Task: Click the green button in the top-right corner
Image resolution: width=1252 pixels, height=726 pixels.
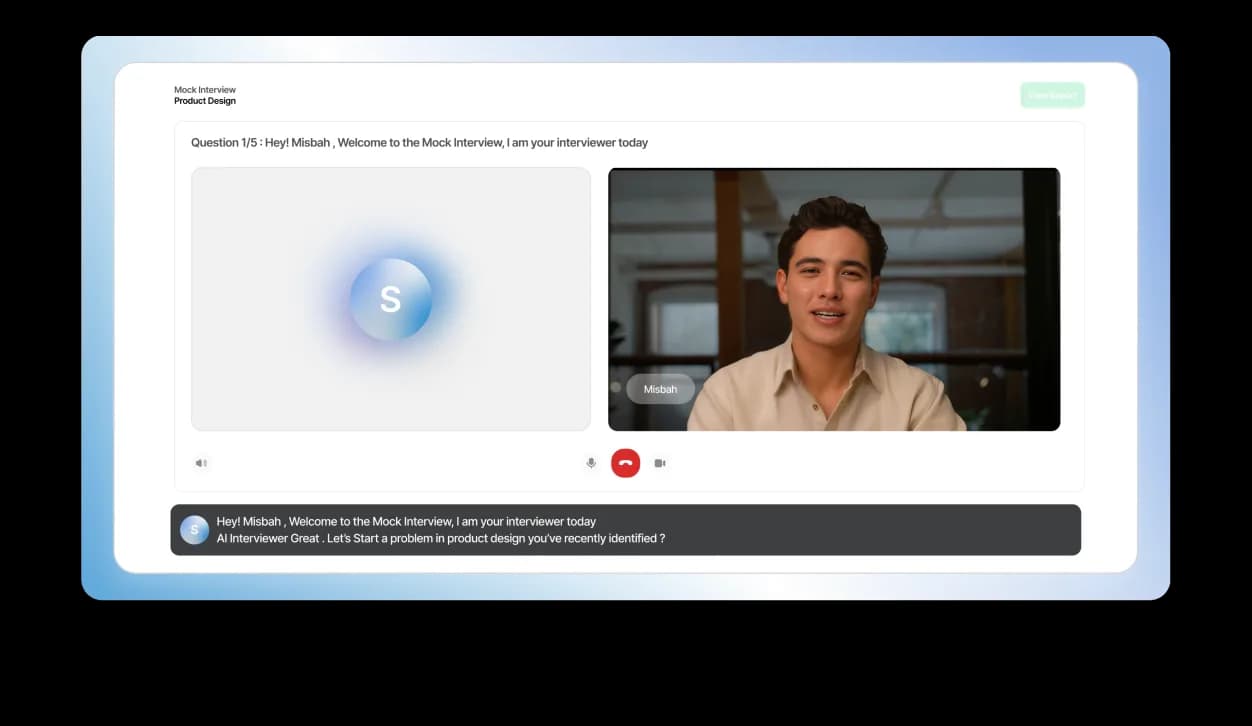Action: click(1052, 94)
